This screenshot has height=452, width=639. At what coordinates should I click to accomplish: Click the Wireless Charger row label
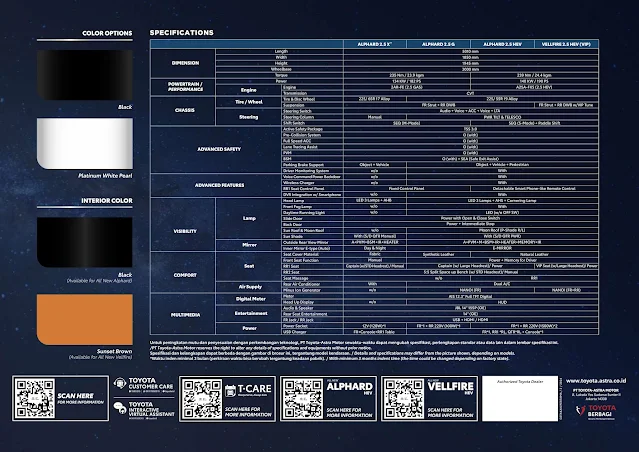pyautogui.click(x=299, y=183)
